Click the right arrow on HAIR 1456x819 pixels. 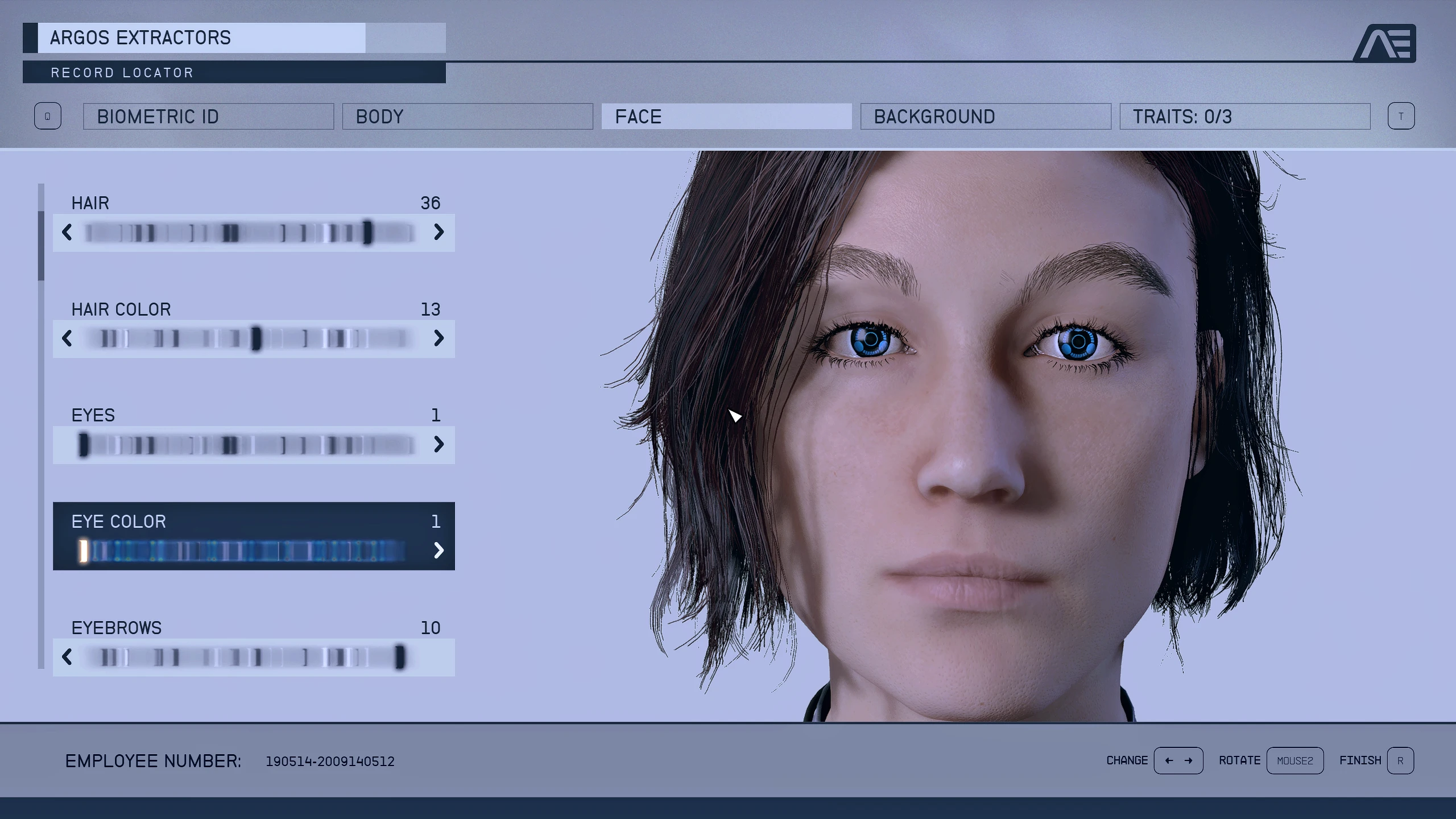click(x=438, y=232)
